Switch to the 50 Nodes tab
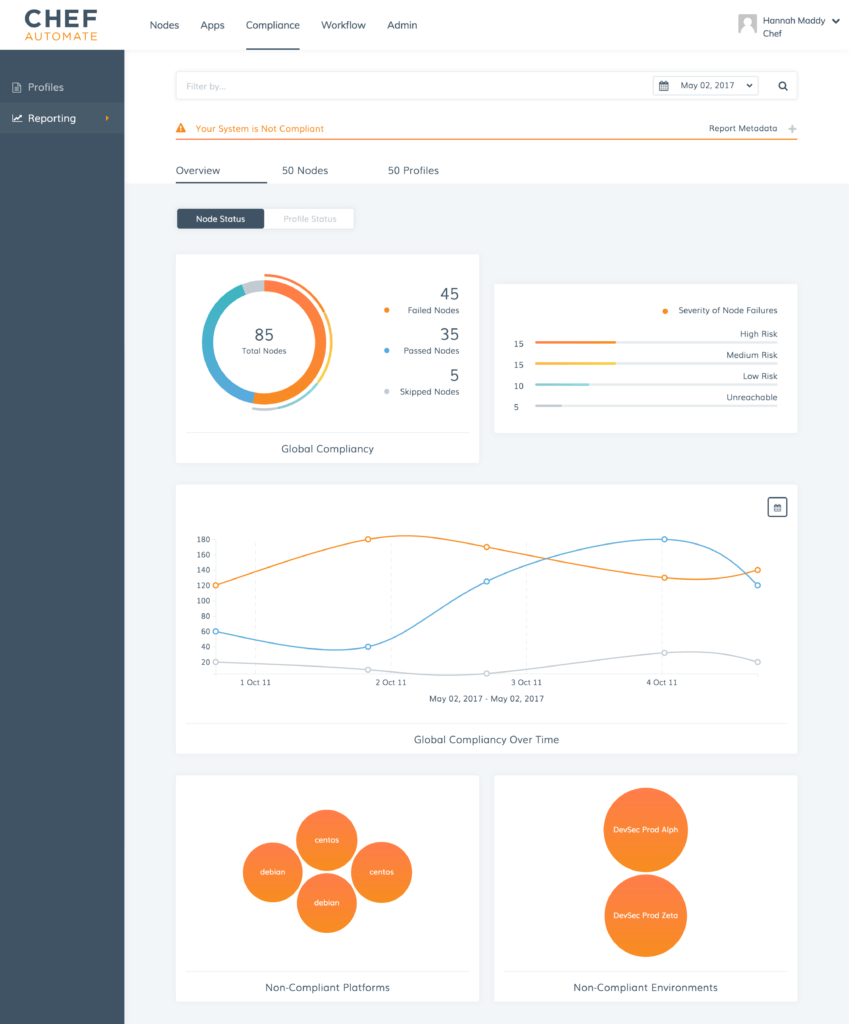This screenshot has width=849, height=1024. tap(305, 171)
